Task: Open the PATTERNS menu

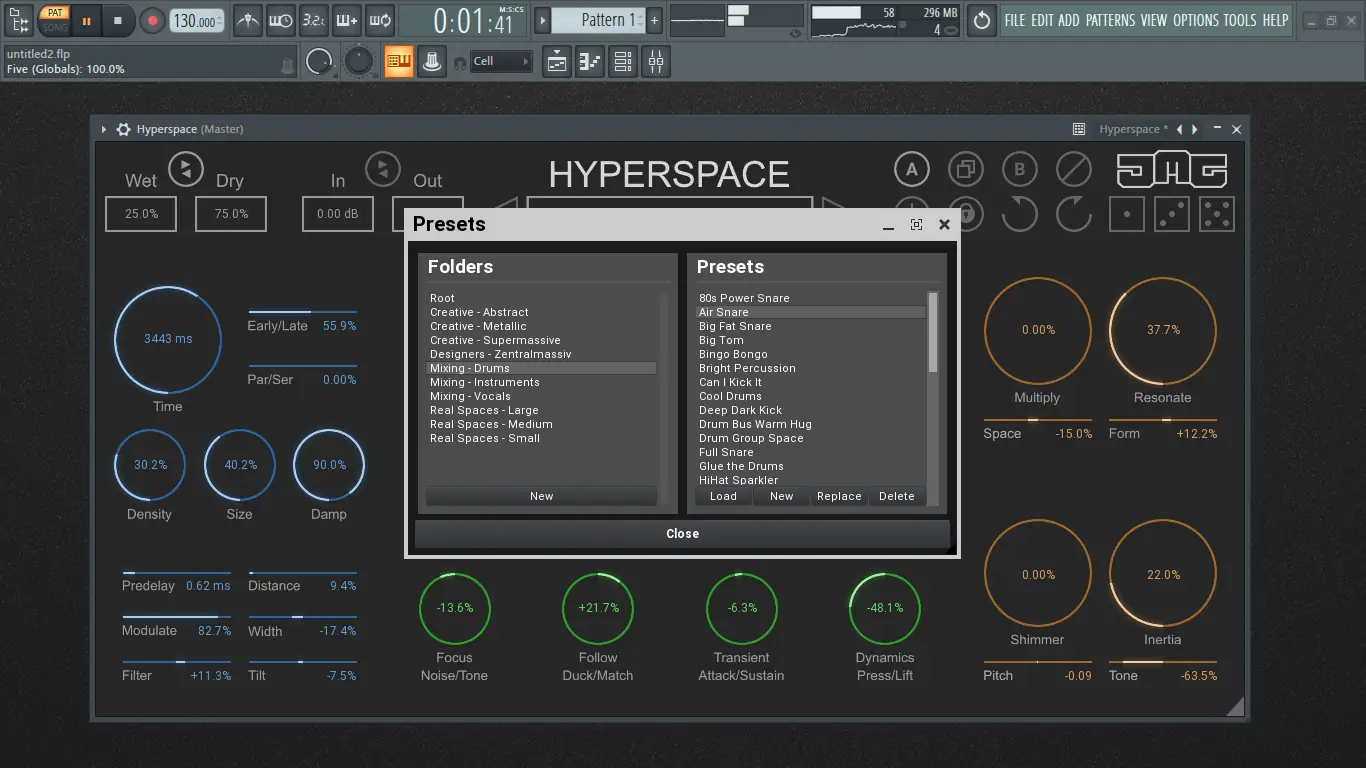Action: 1110,20
